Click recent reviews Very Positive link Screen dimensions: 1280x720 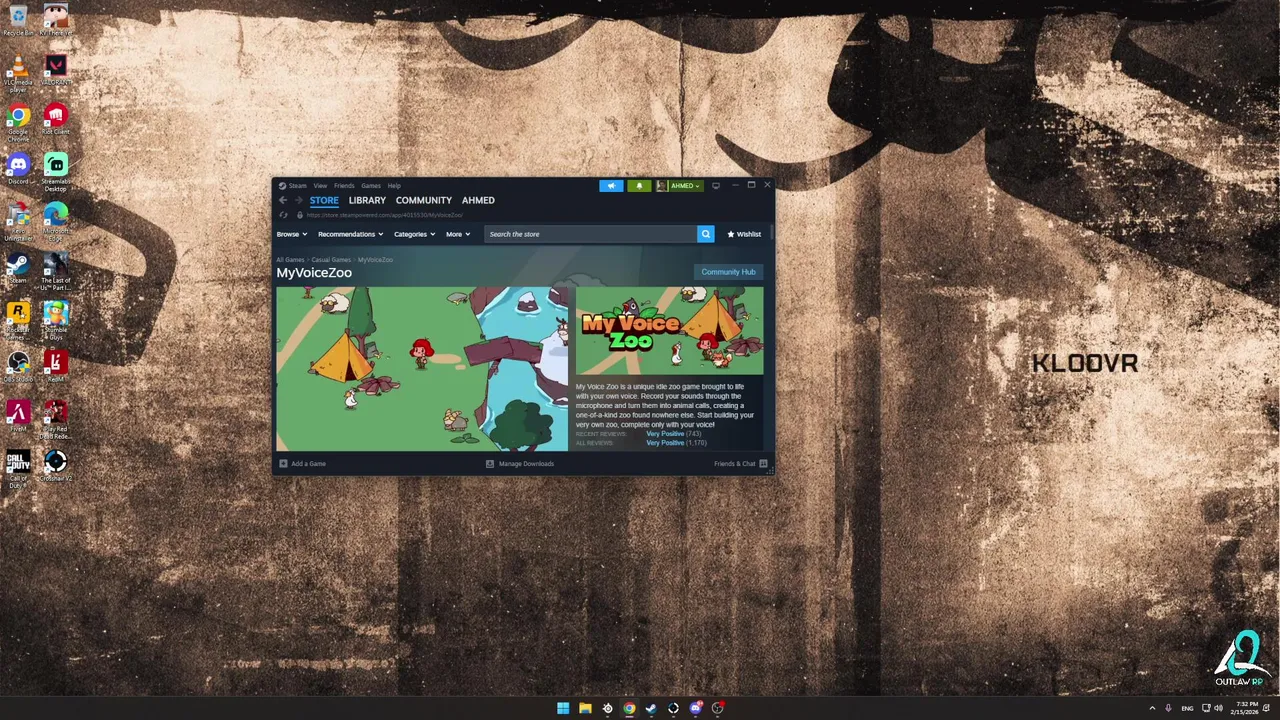pyautogui.click(x=665, y=434)
